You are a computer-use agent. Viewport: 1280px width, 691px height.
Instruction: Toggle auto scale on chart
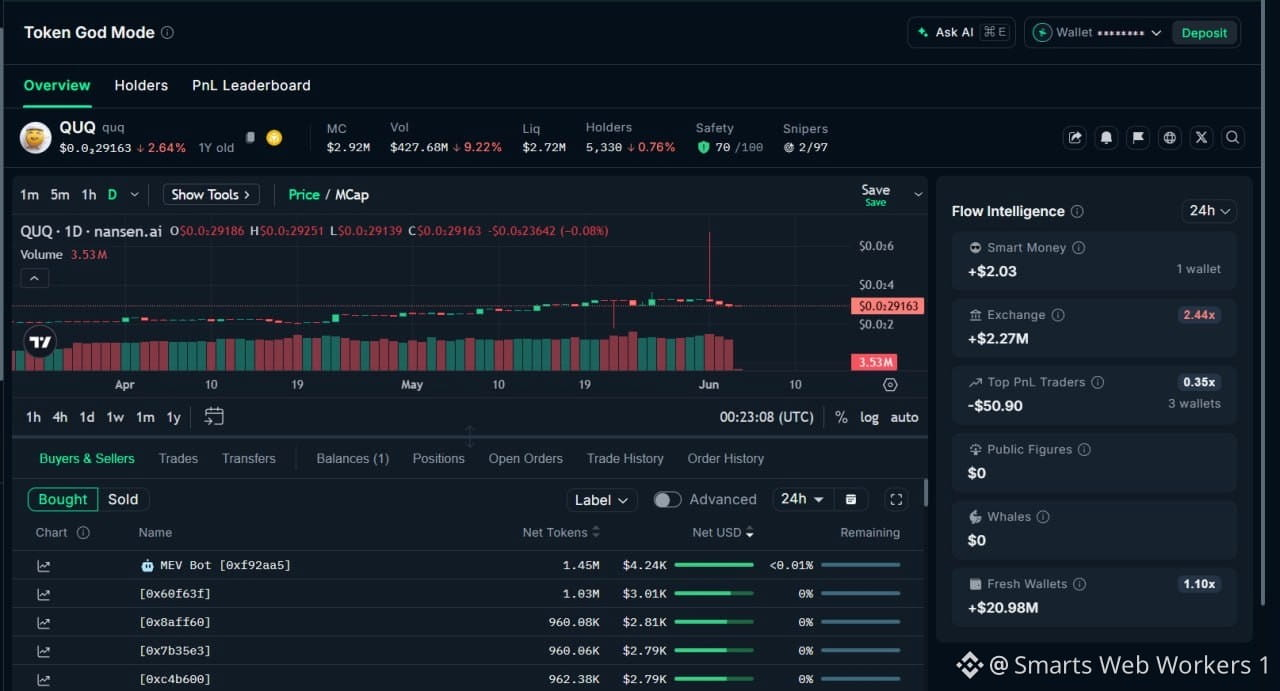904,417
